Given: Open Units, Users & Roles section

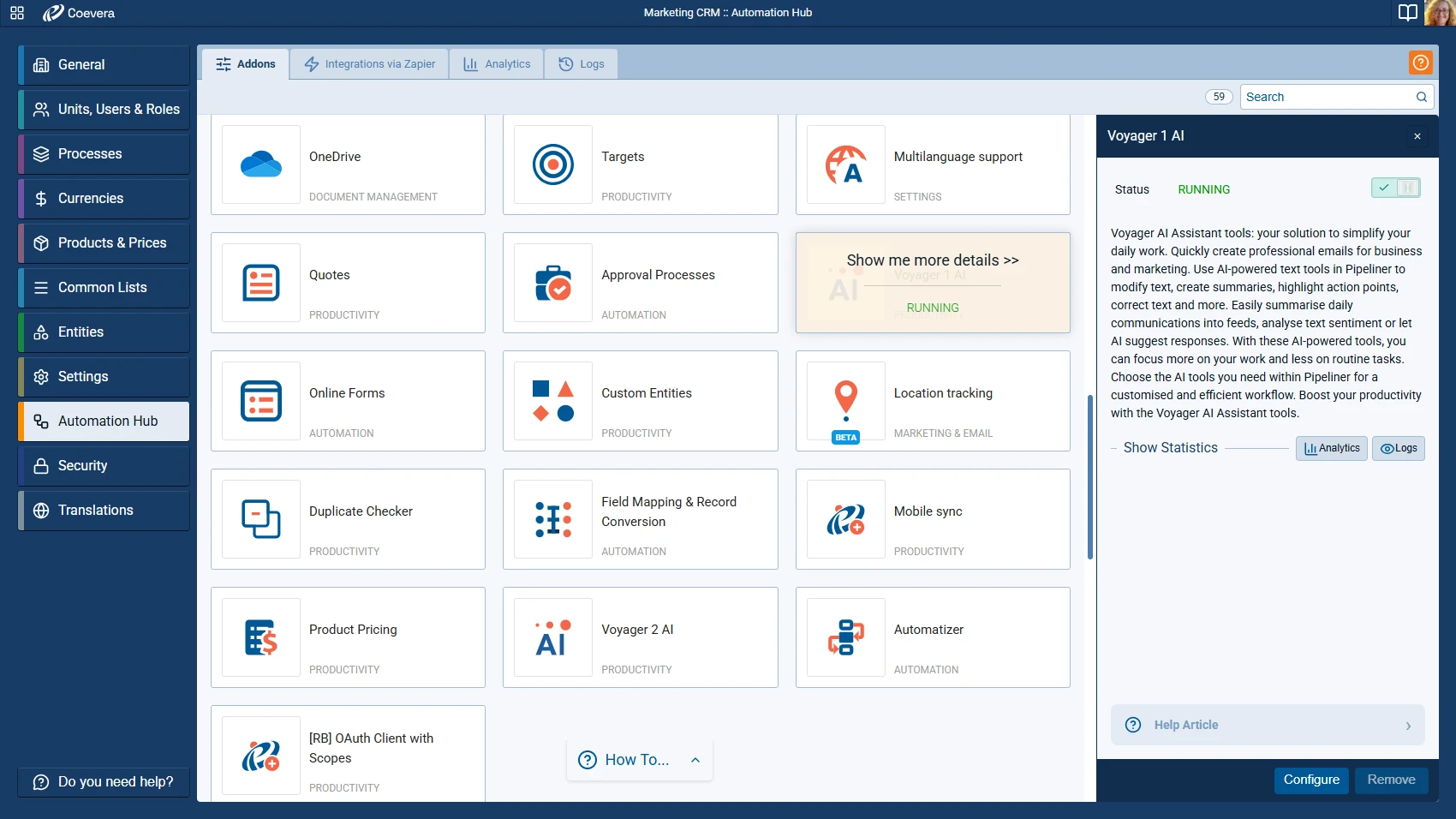Looking at the screenshot, I should 104,110.
